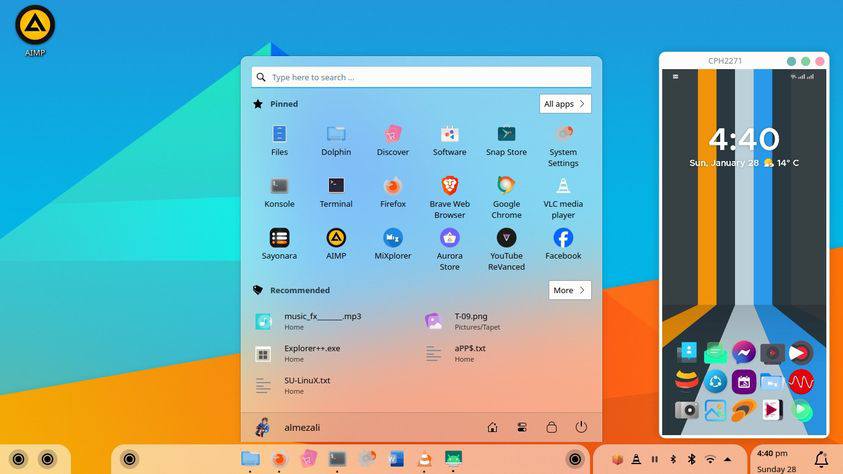843x474 pixels.
Task: Open the Discover app in pinned grid
Action: tap(392, 140)
